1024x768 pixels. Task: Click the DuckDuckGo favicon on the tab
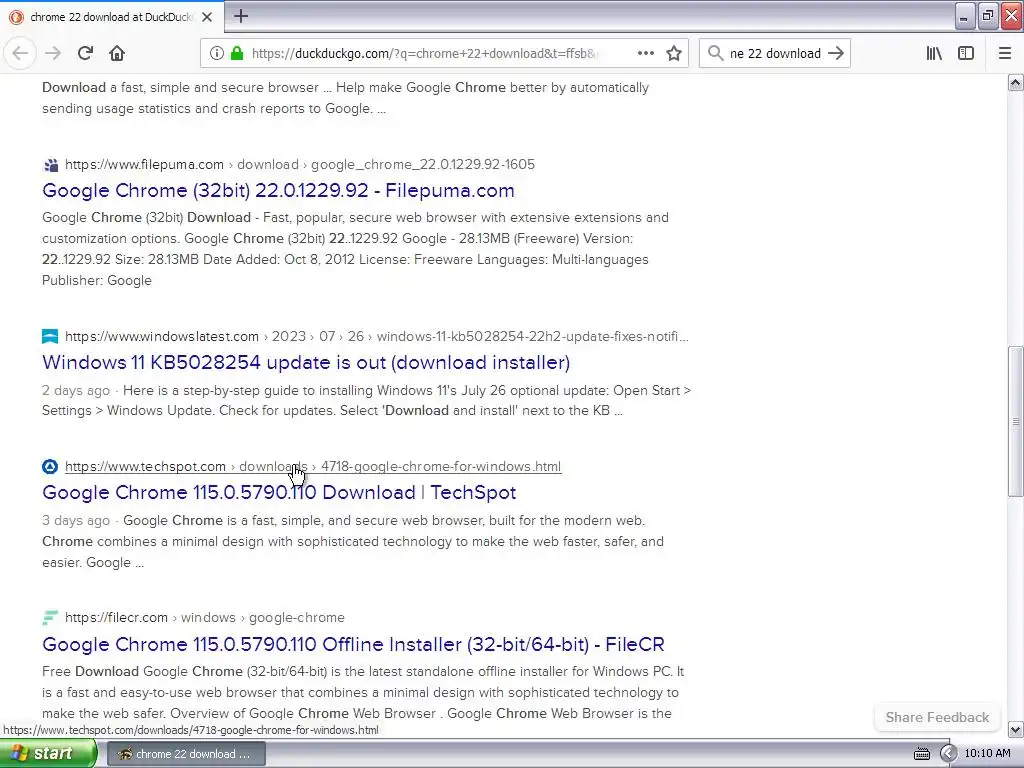[x=16, y=17]
